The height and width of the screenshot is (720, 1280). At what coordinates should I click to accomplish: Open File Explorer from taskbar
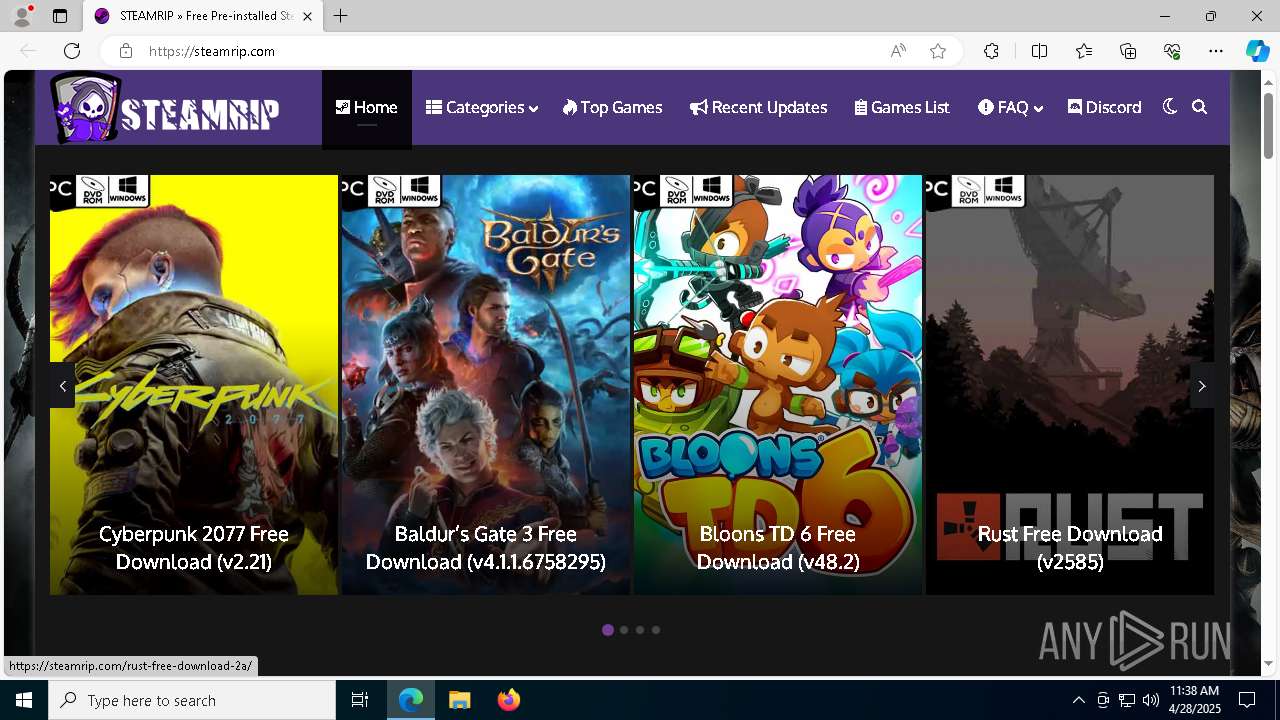pyautogui.click(x=459, y=700)
